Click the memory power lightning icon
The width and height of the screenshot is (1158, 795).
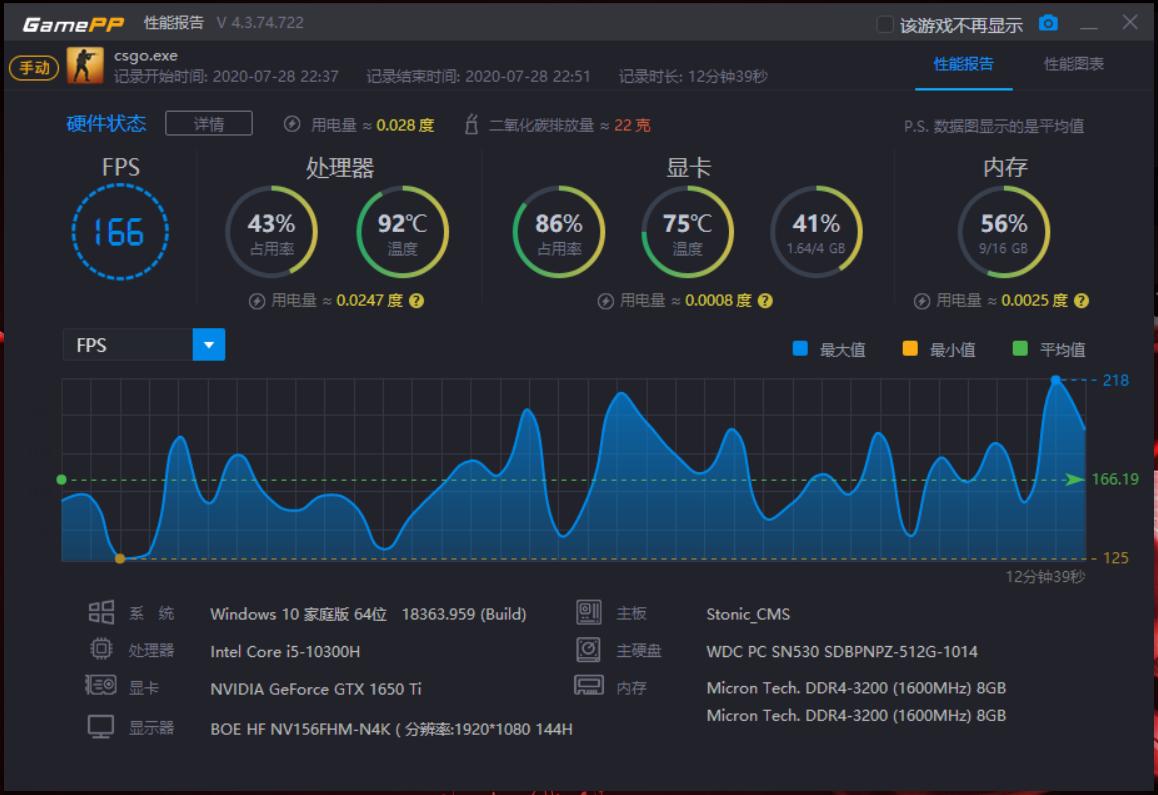[922, 301]
